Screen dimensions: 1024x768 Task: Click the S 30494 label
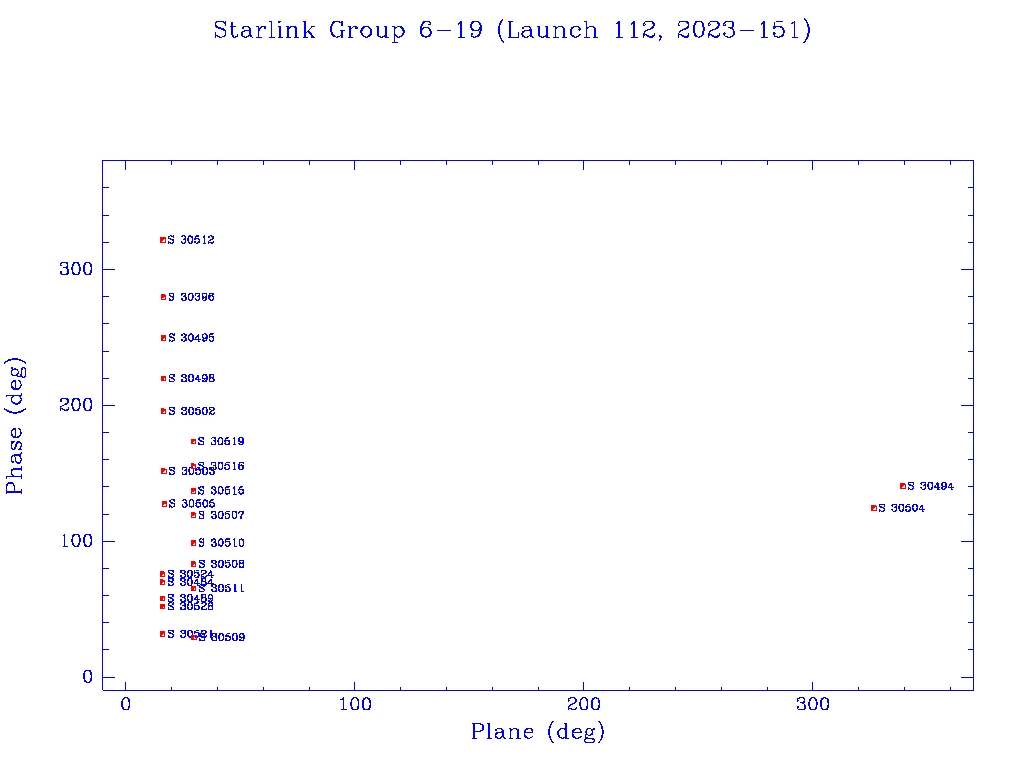(931, 487)
